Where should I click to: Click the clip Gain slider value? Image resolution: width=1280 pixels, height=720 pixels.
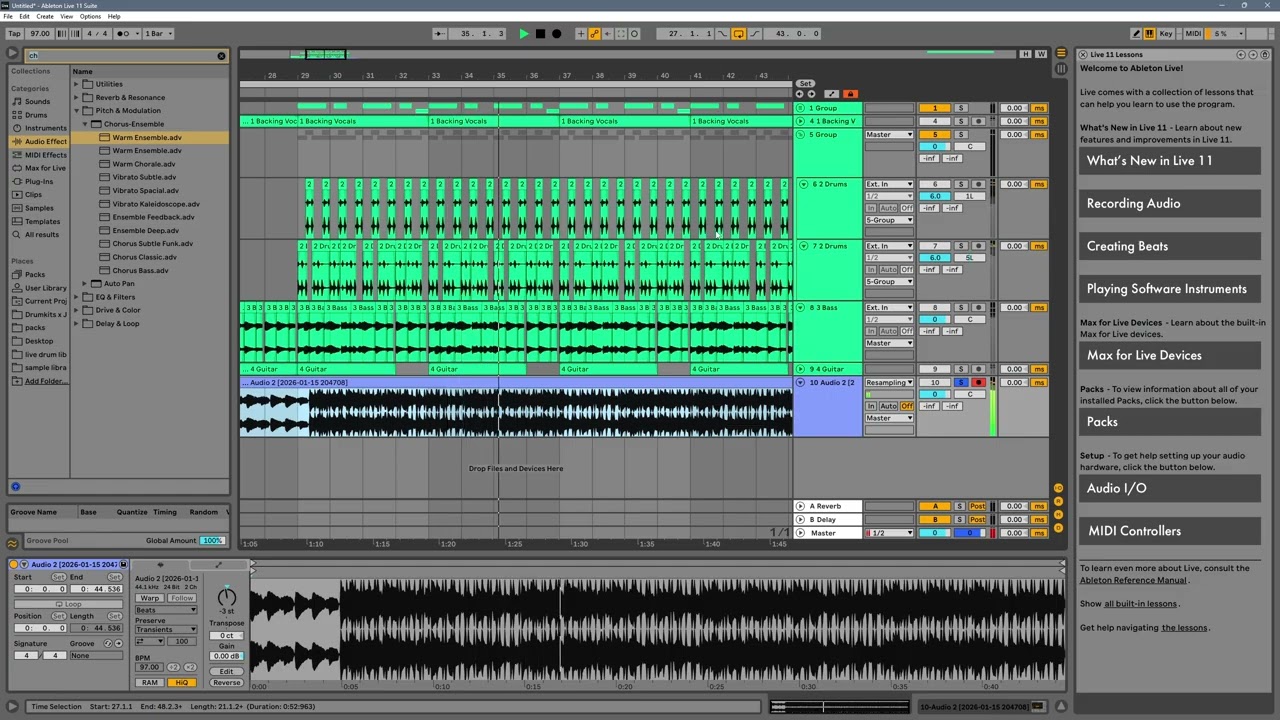pyautogui.click(x=227, y=657)
